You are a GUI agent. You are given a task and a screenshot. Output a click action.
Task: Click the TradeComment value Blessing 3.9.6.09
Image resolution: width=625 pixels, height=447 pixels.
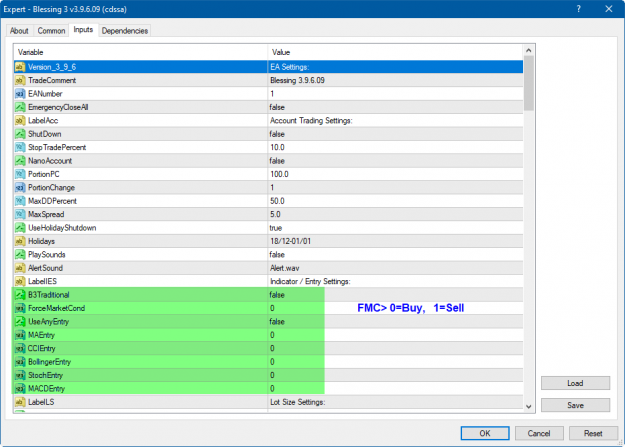click(x=297, y=80)
